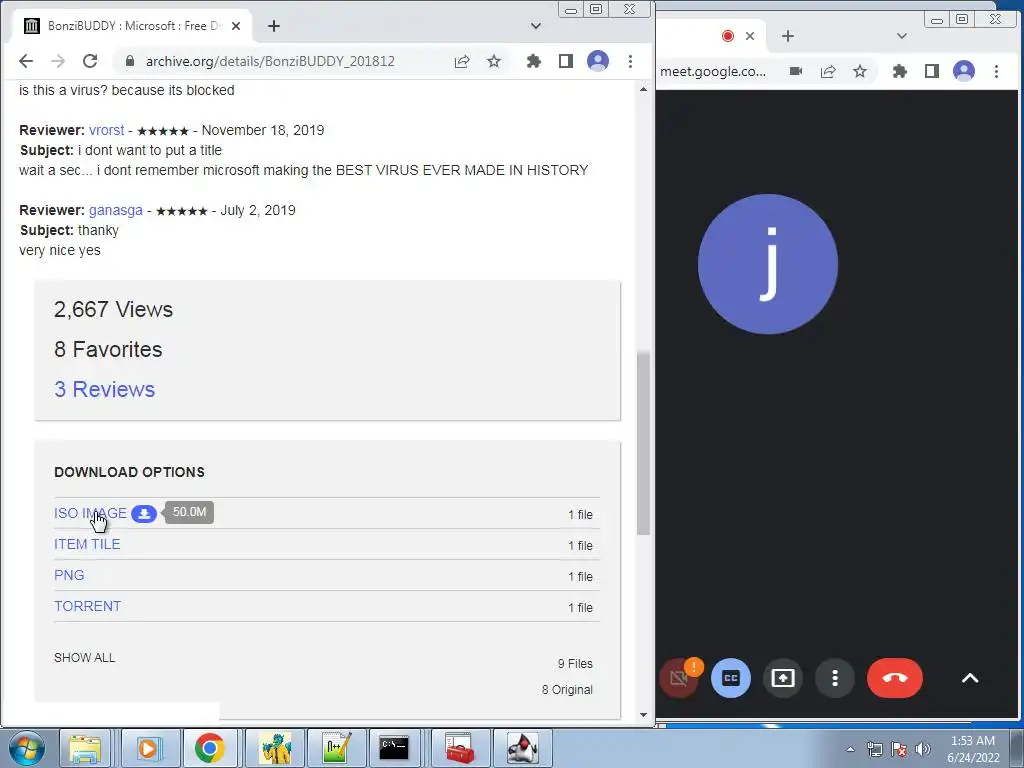Close the recording Meet tab
The height and width of the screenshot is (768, 1024).
point(750,36)
